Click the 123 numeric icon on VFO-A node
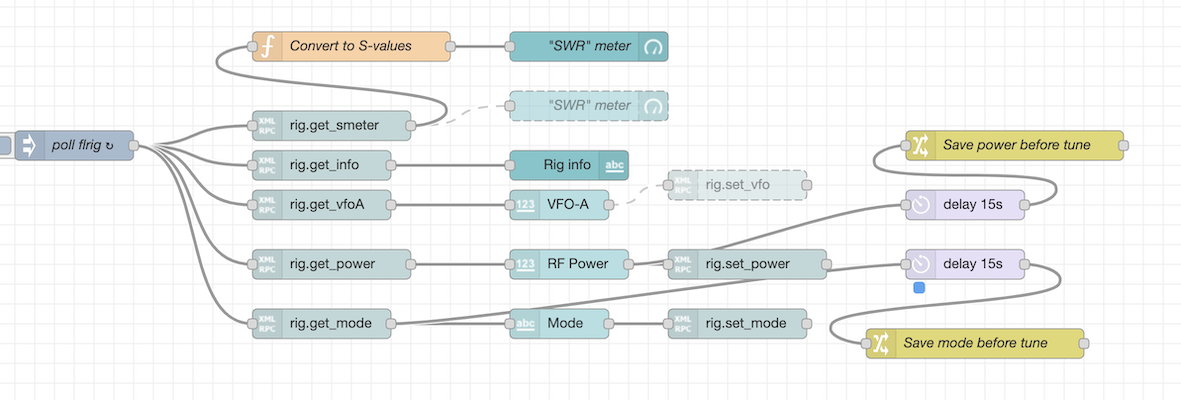This screenshot has width=1181, height=400. click(x=524, y=204)
